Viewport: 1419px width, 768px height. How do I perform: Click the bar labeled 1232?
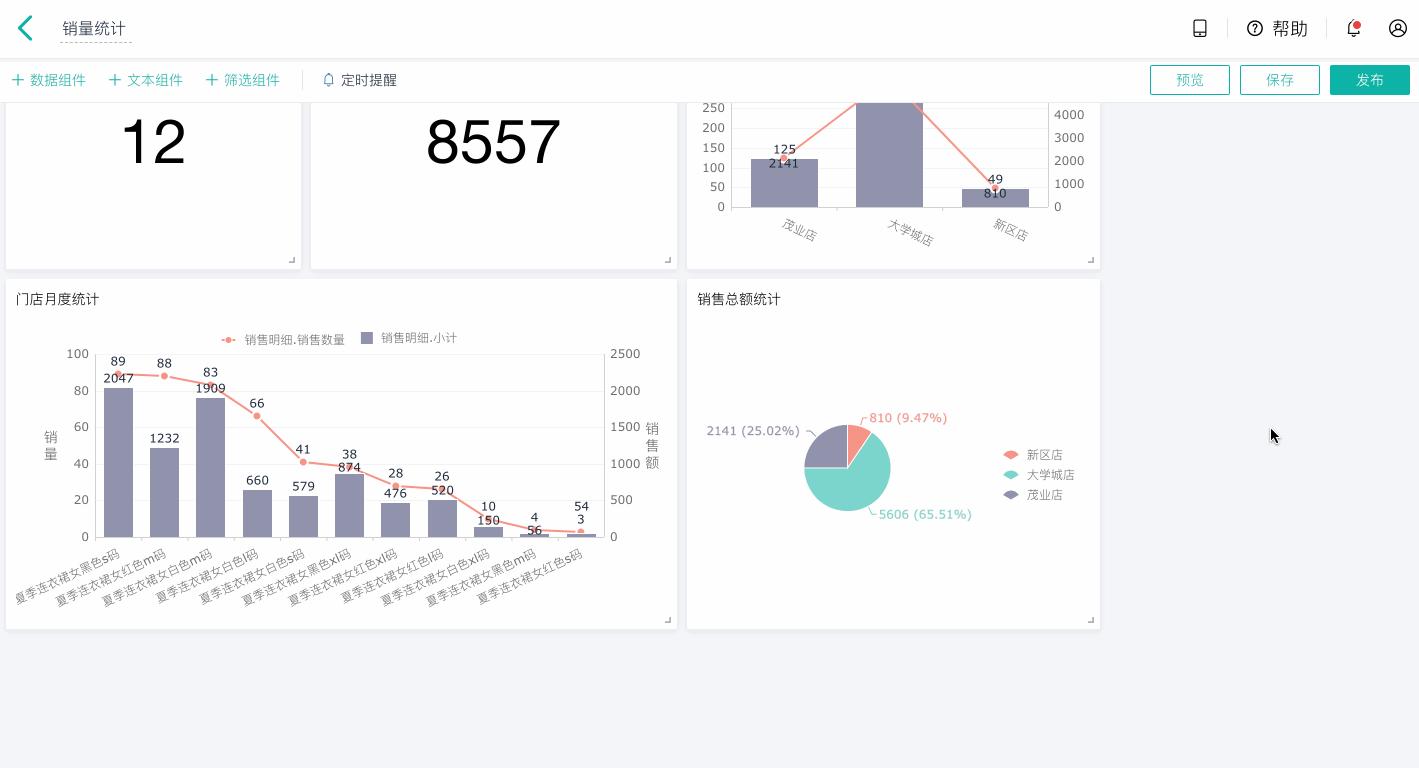coord(164,492)
